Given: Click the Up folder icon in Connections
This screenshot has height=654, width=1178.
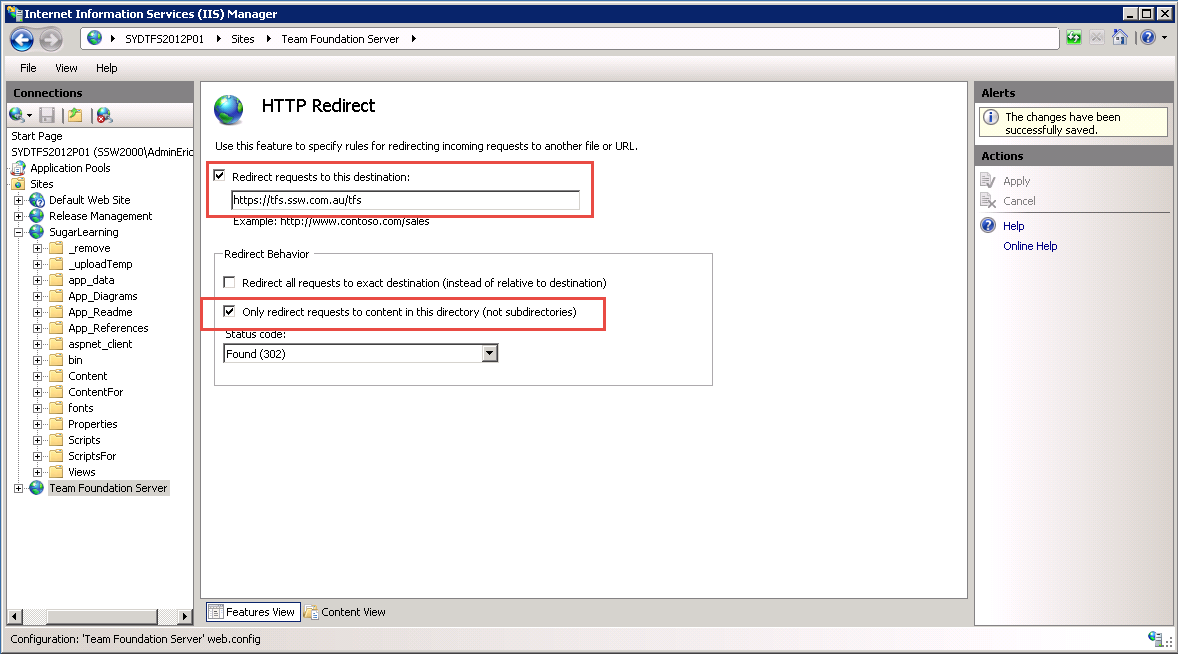Looking at the screenshot, I should click(75, 116).
